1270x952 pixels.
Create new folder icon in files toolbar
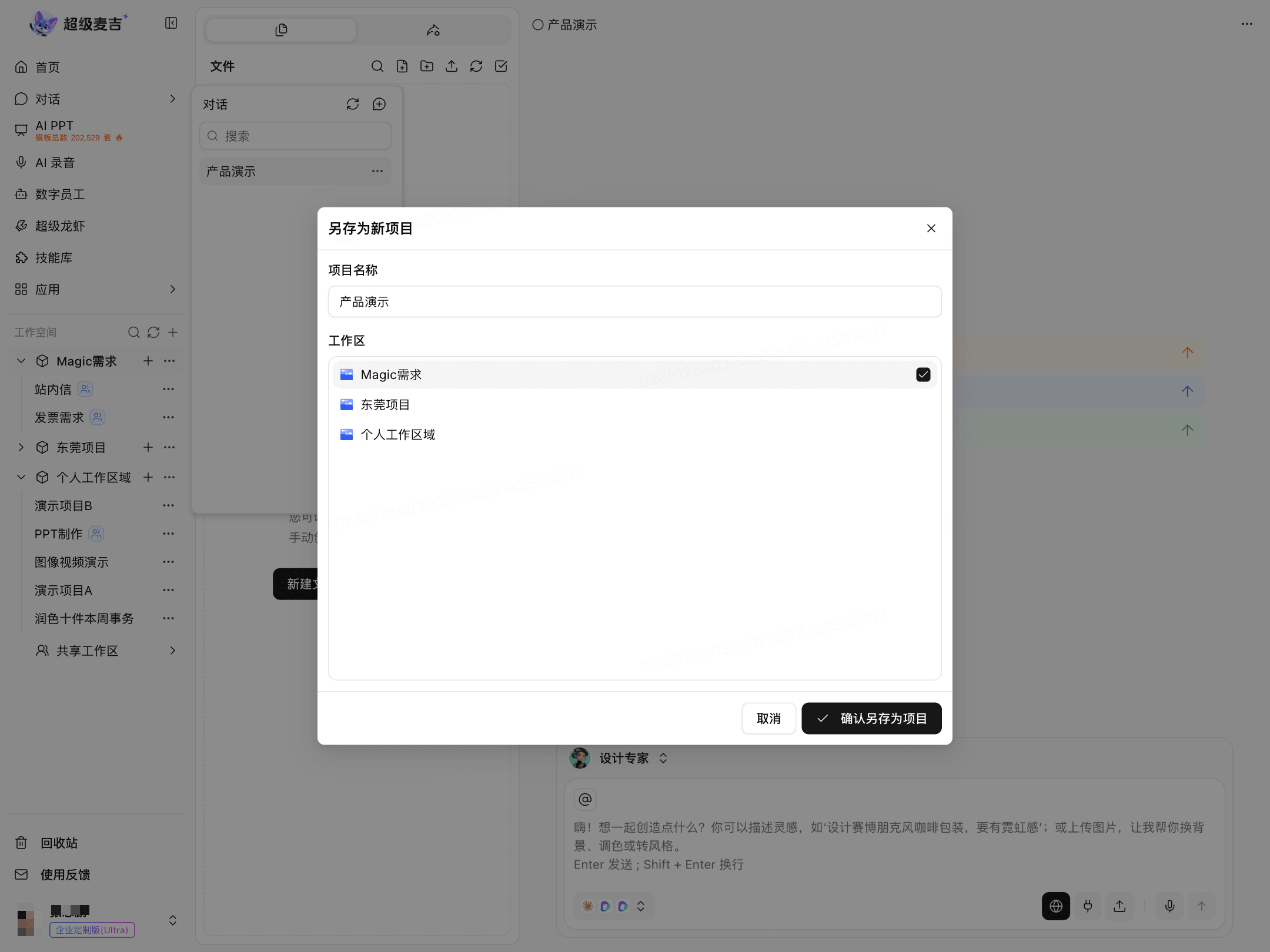coord(427,66)
